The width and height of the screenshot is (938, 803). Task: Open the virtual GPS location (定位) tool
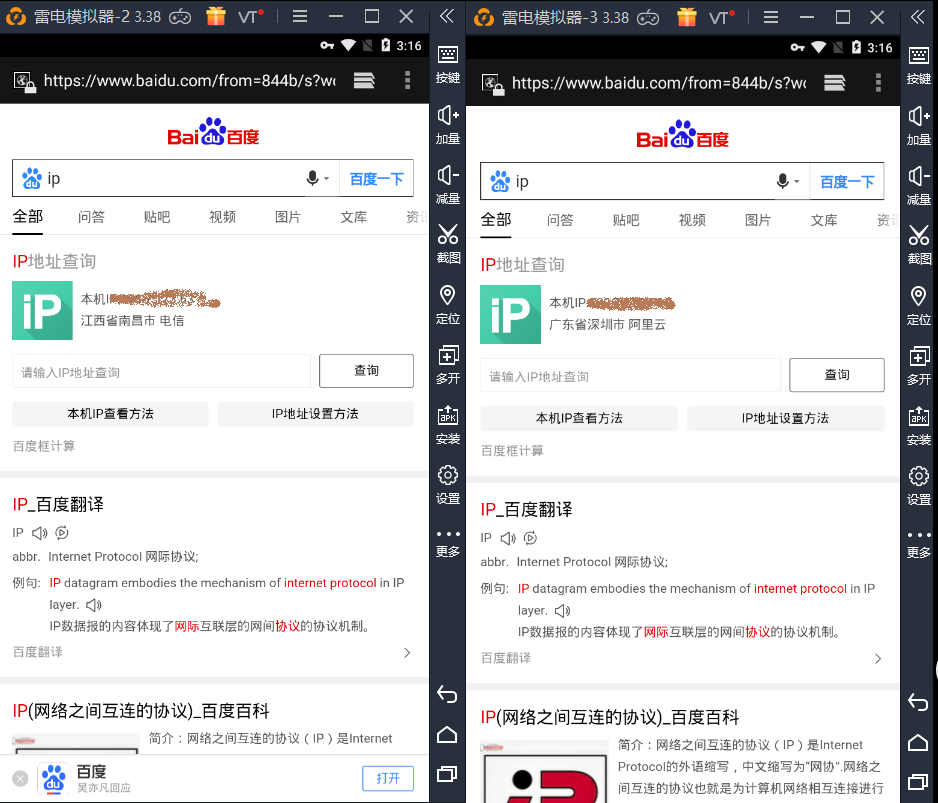[447, 298]
